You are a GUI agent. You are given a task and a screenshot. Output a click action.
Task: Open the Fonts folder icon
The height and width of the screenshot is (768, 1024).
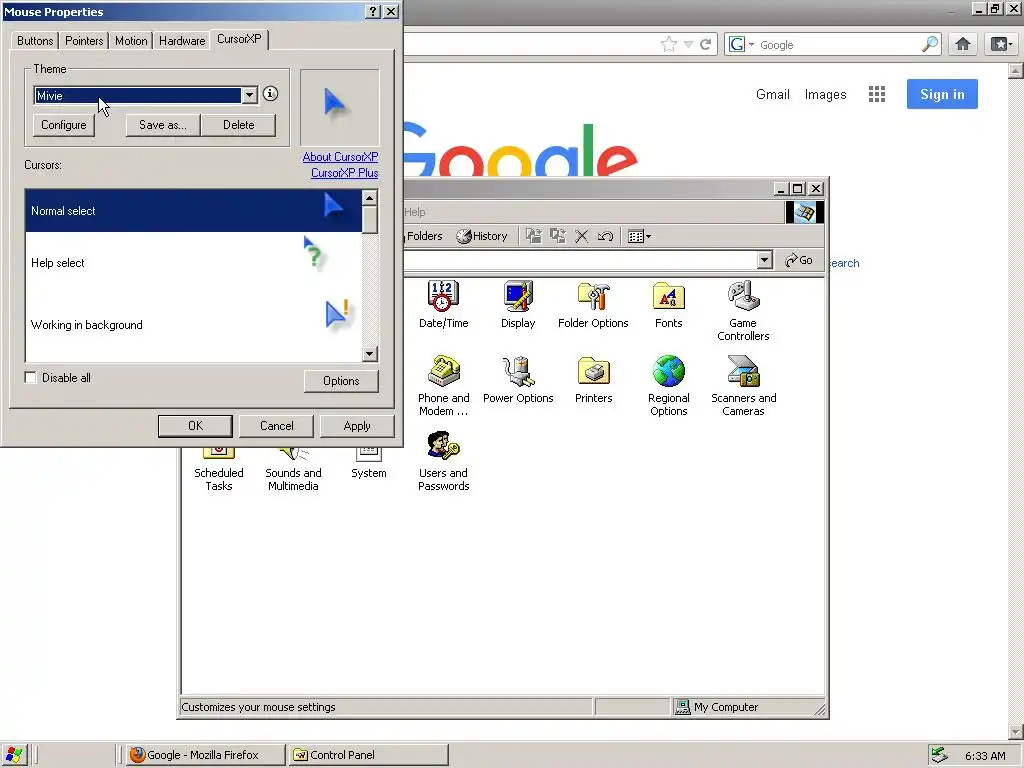[x=668, y=304]
